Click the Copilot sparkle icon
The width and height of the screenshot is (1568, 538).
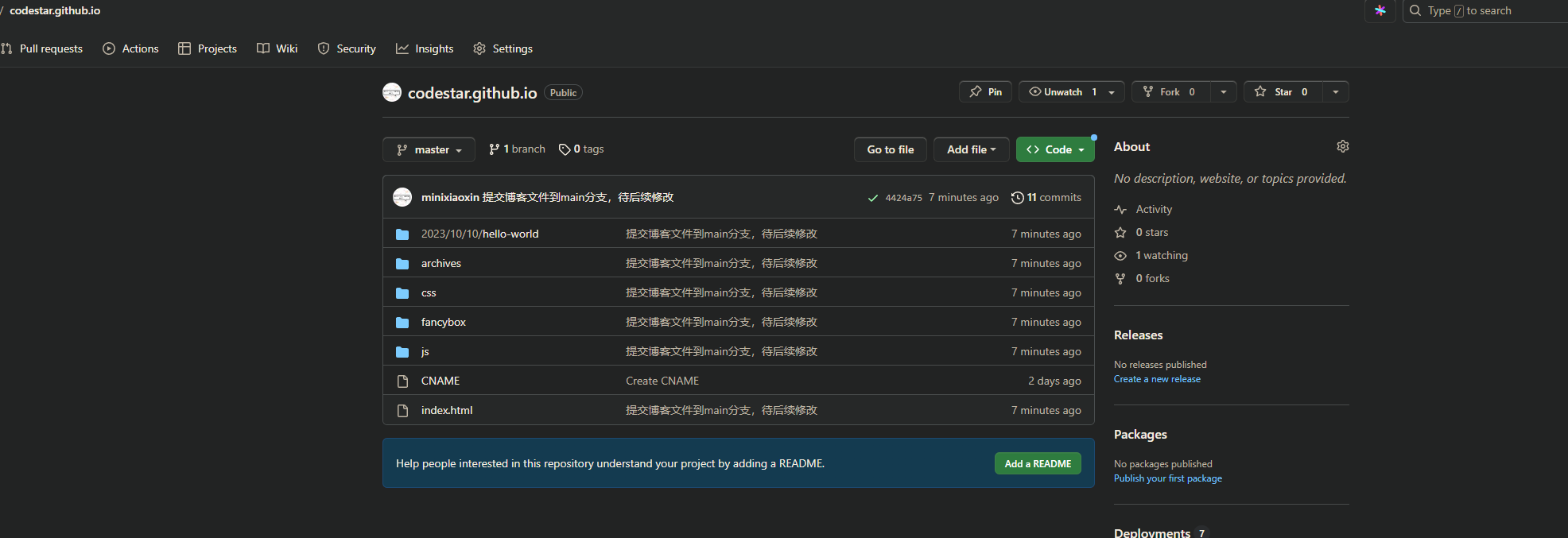tap(1380, 10)
